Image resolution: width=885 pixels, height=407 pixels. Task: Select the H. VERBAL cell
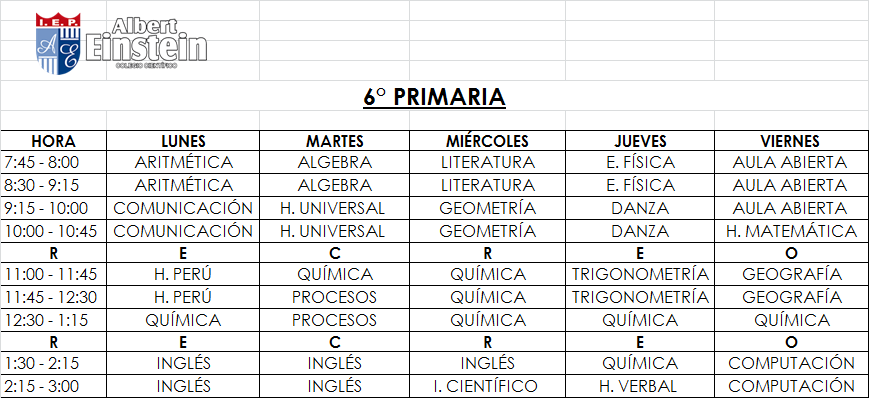tap(639, 386)
